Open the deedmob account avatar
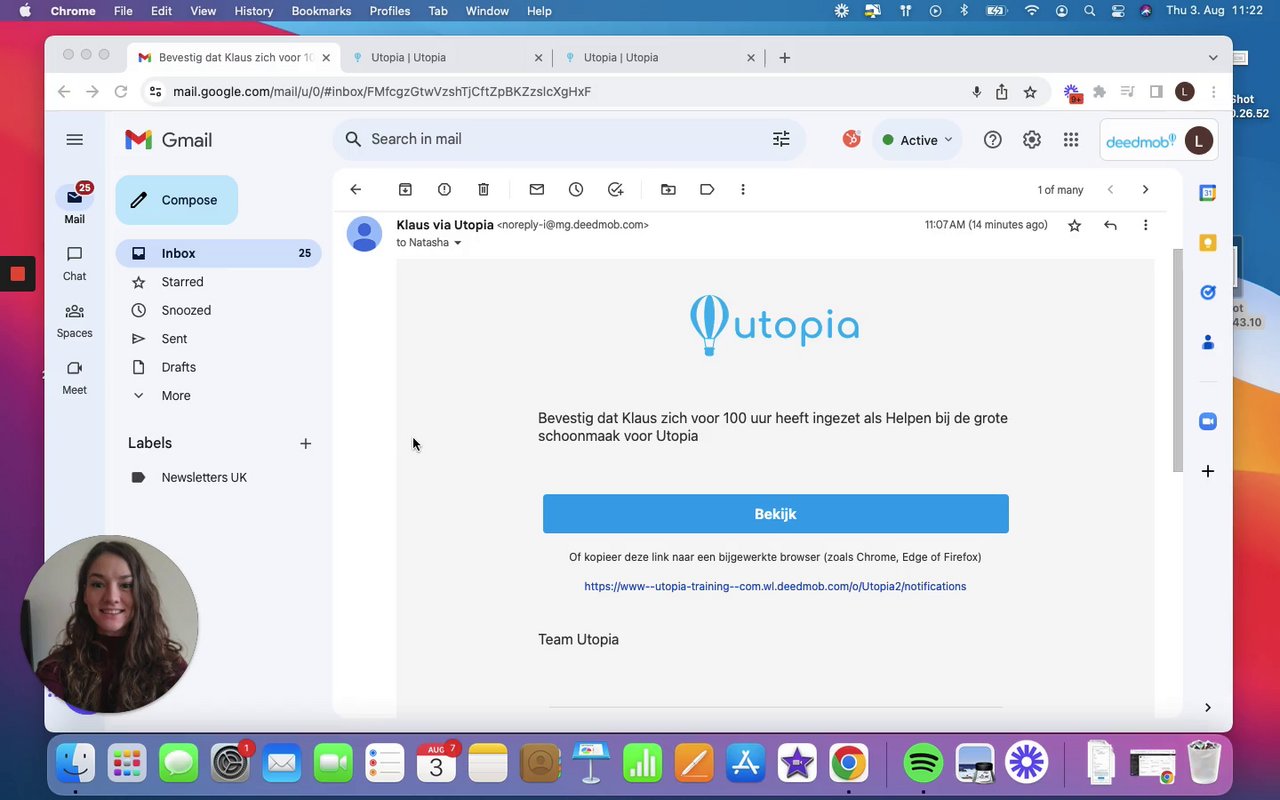 pyautogui.click(x=1199, y=141)
